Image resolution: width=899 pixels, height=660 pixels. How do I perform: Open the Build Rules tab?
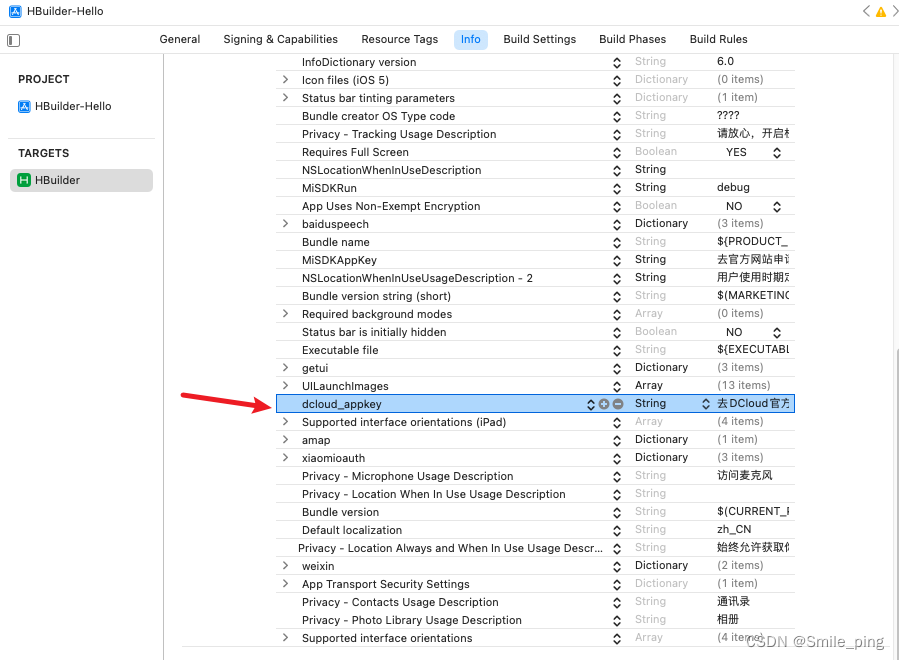point(718,39)
